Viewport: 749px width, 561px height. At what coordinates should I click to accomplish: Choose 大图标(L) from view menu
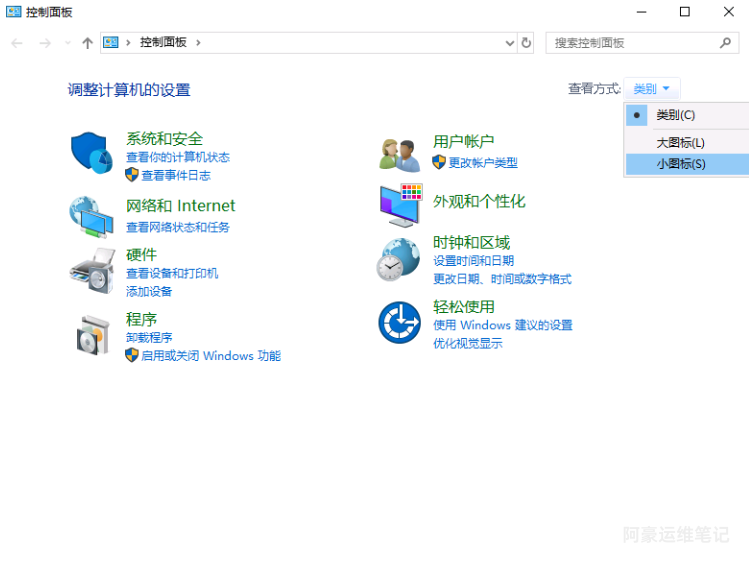(680, 143)
